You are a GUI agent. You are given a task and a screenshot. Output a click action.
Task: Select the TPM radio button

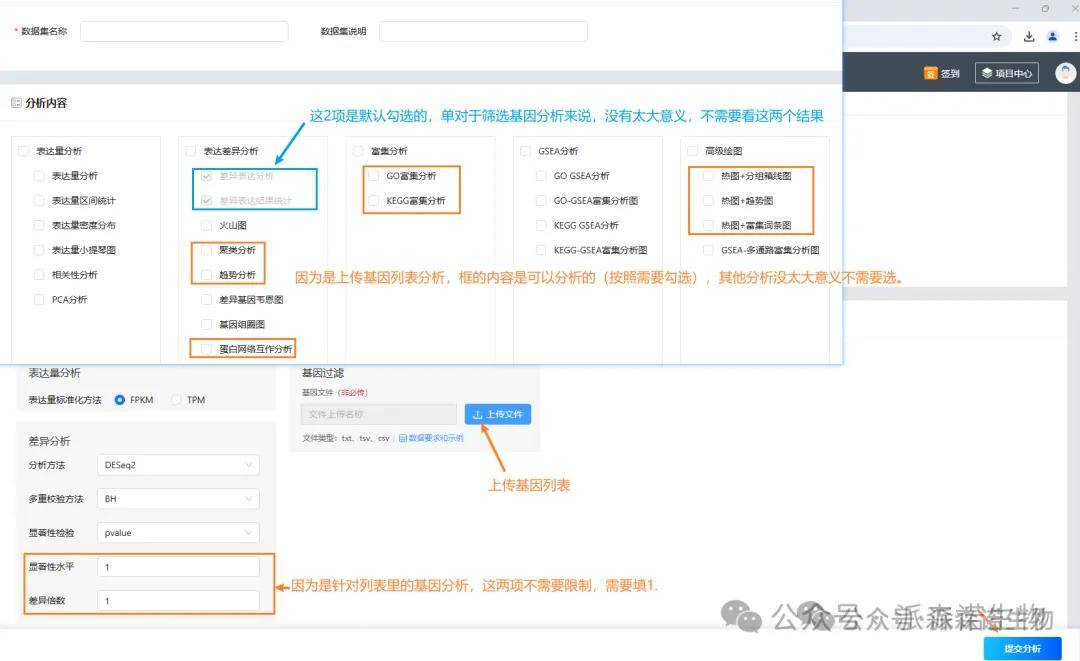[177, 400]
